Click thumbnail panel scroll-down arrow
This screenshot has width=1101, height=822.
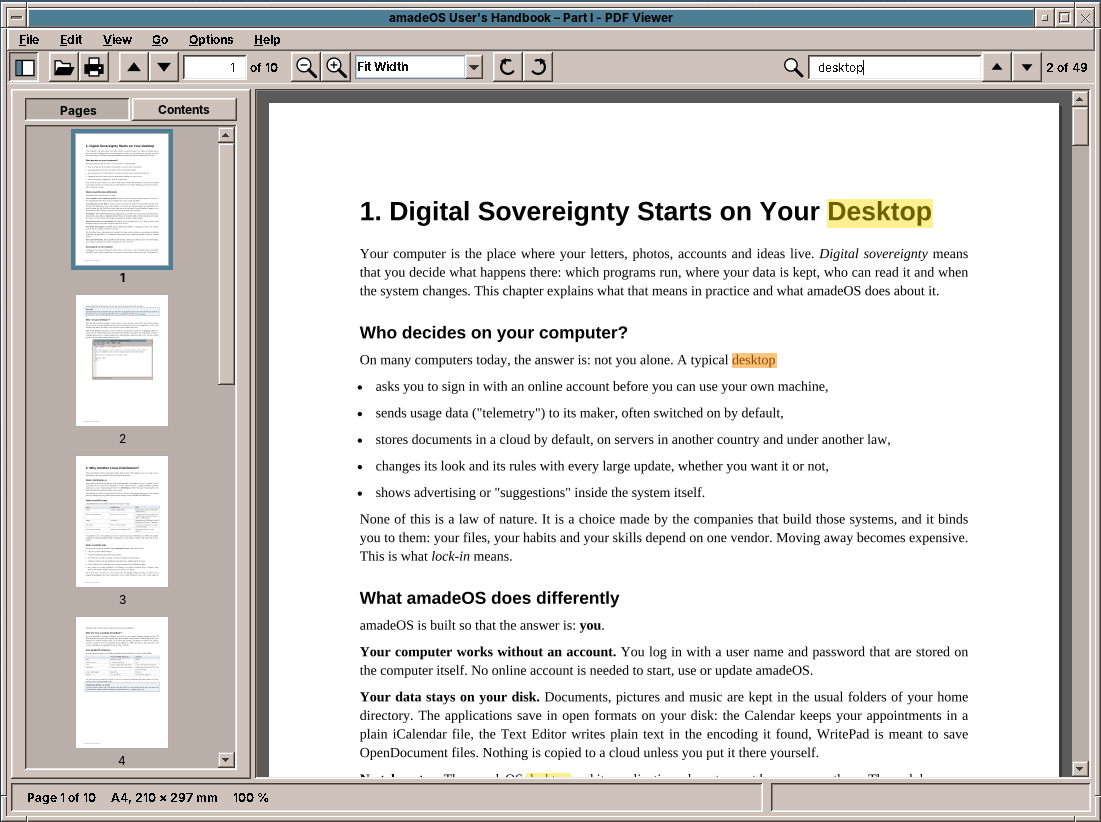point(226,760)
